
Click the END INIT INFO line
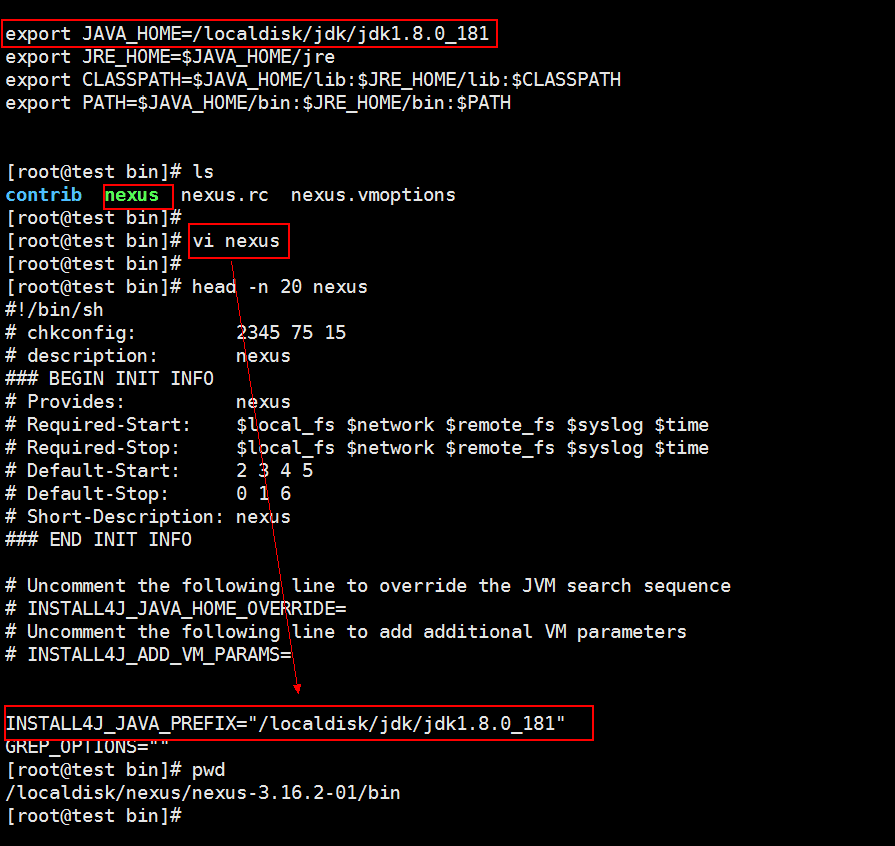coord(99,539)
